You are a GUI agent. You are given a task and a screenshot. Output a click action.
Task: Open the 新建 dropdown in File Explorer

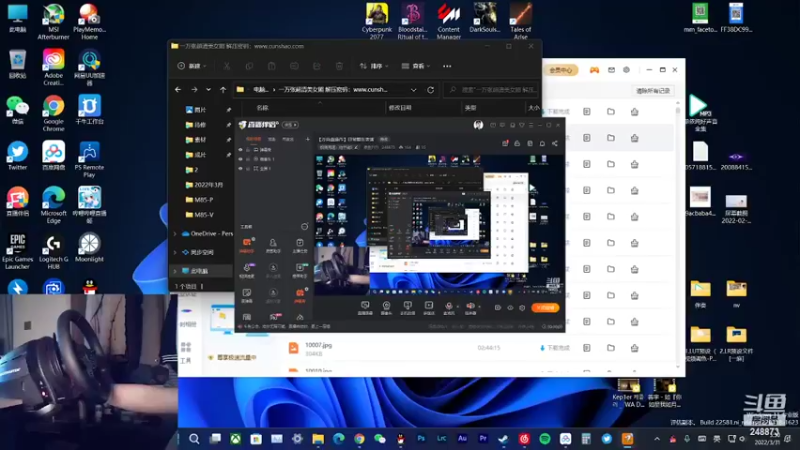192,66
